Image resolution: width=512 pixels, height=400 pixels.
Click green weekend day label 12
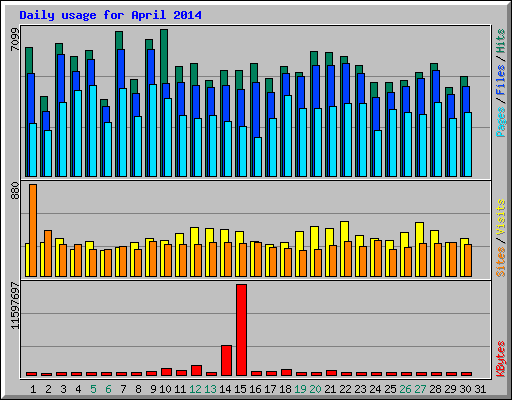[x=195, y=389]
